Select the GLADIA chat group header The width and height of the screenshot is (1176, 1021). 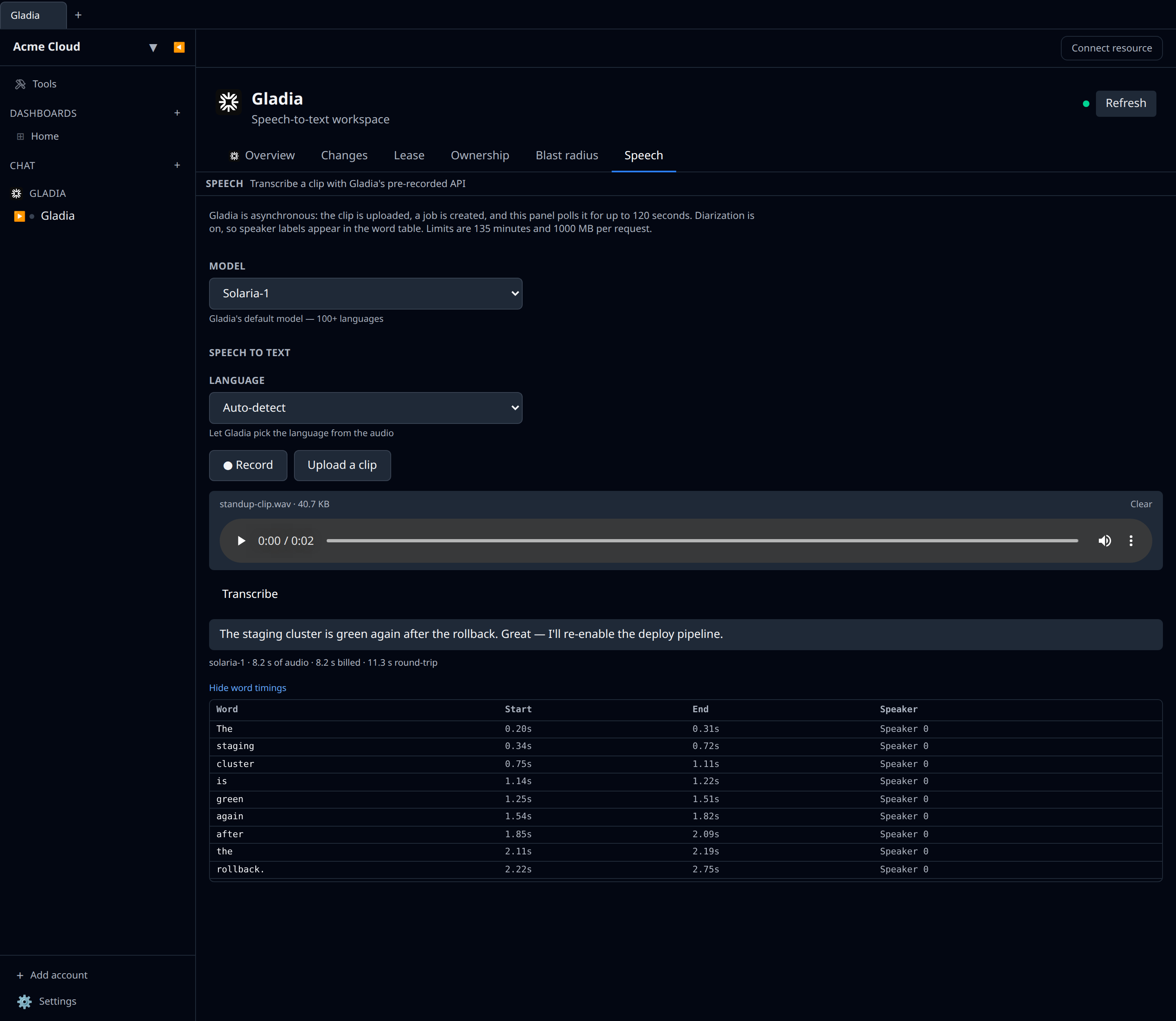pos(47,193)
